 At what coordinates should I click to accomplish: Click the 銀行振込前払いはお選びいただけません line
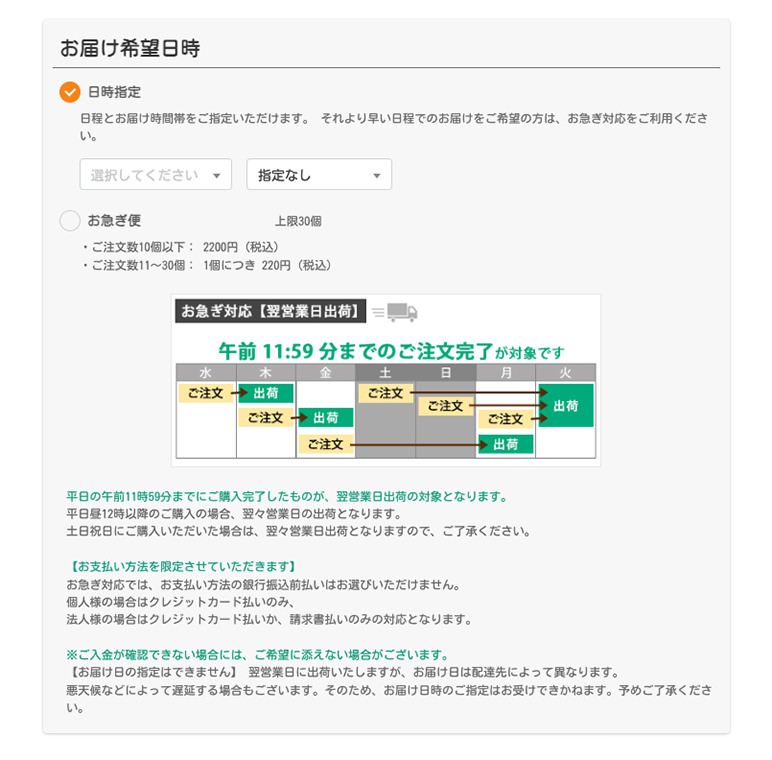point(264,585)
